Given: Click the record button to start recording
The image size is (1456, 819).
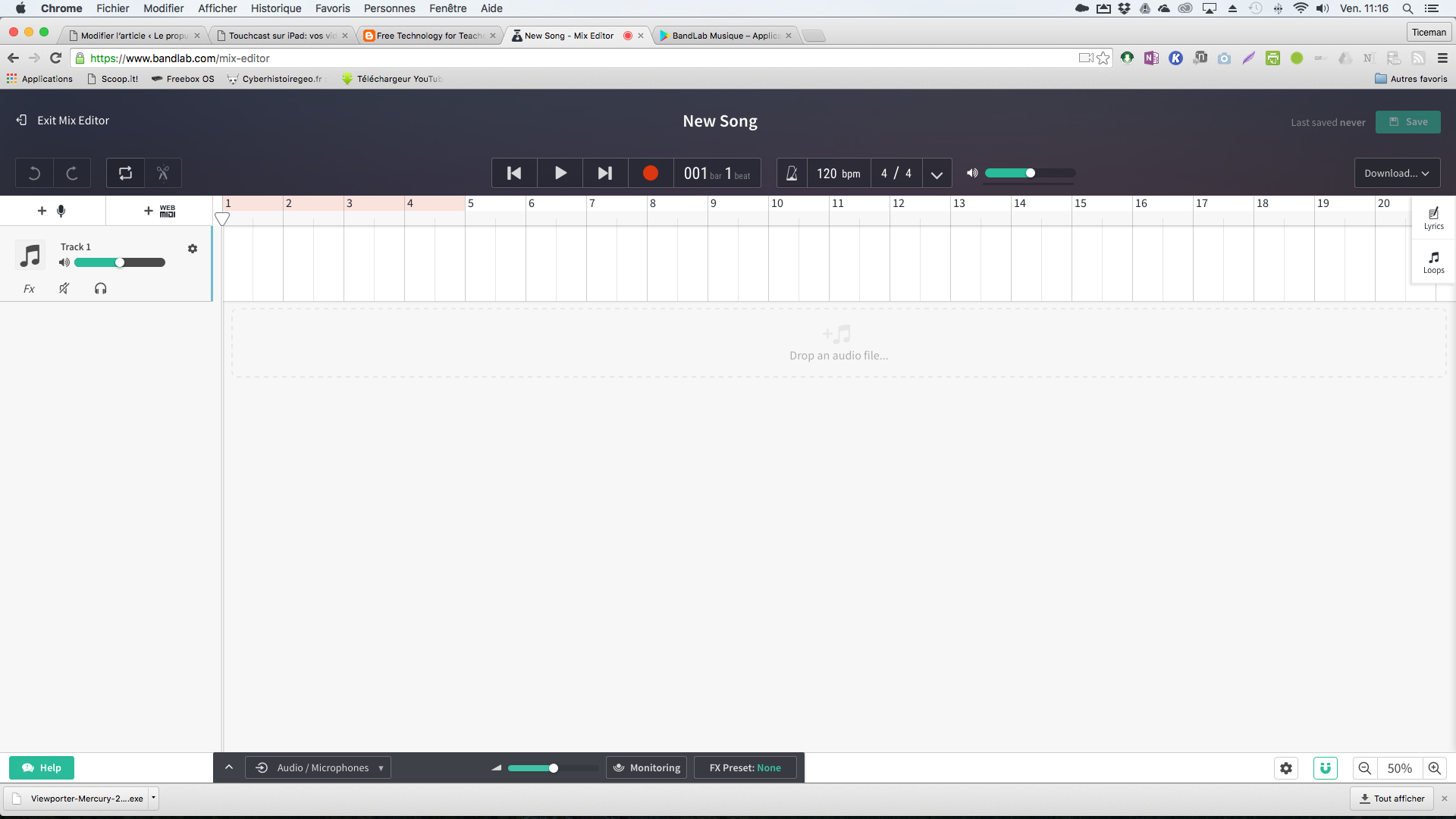Looking at the screenshot, I should pyautogui.click(x=649, y=173).
